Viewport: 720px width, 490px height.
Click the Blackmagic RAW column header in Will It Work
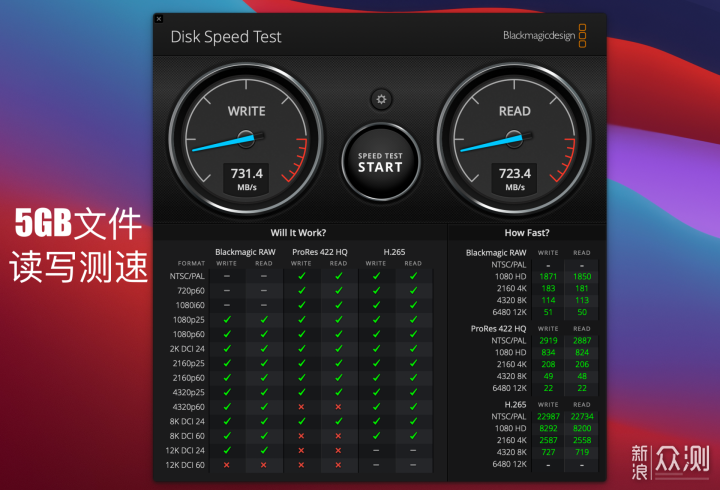point(245,252)
